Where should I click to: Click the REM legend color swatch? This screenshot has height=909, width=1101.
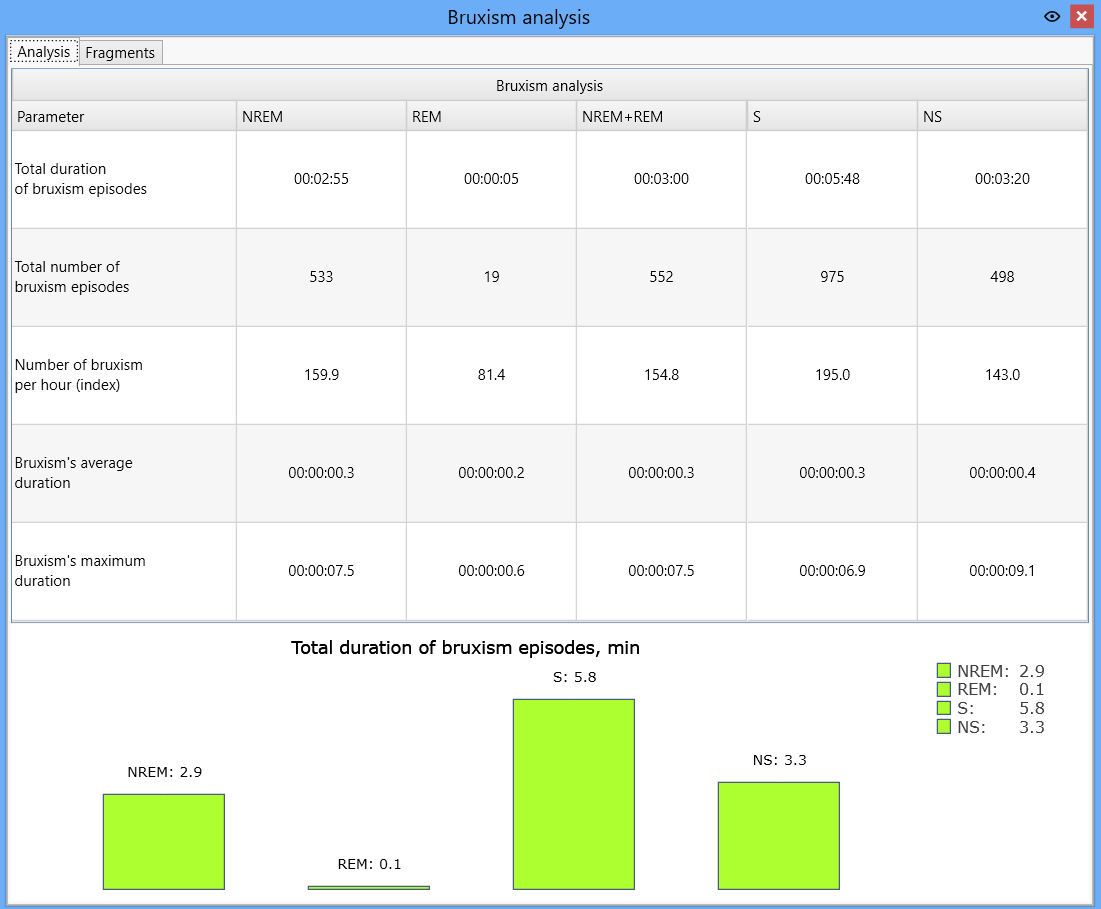point(944,689)
